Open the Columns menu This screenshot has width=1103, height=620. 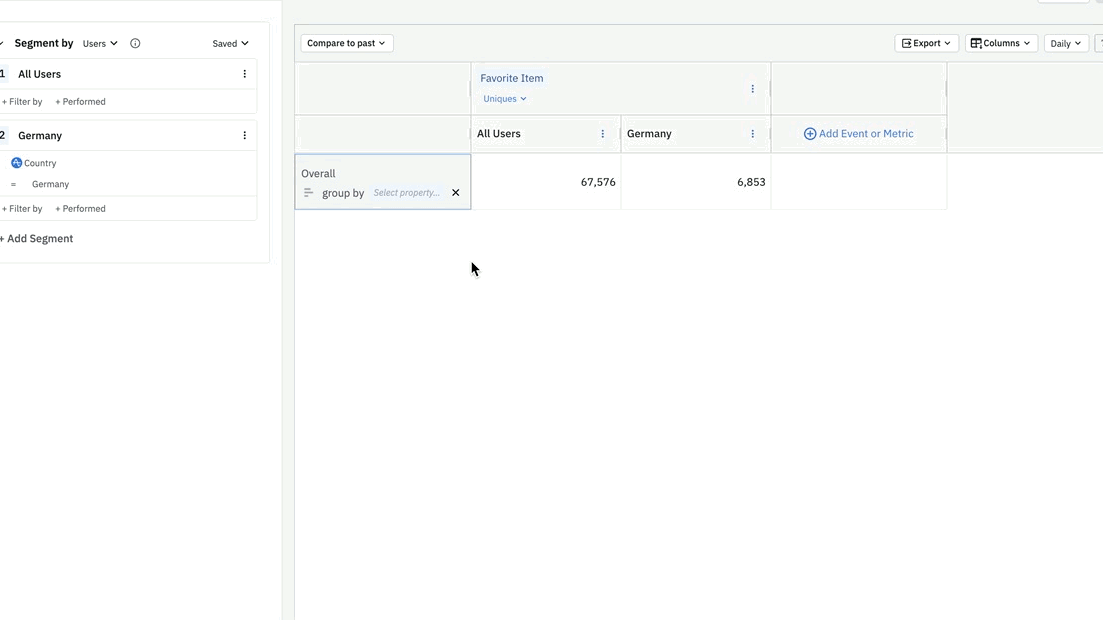click(x=1000, y=43)
